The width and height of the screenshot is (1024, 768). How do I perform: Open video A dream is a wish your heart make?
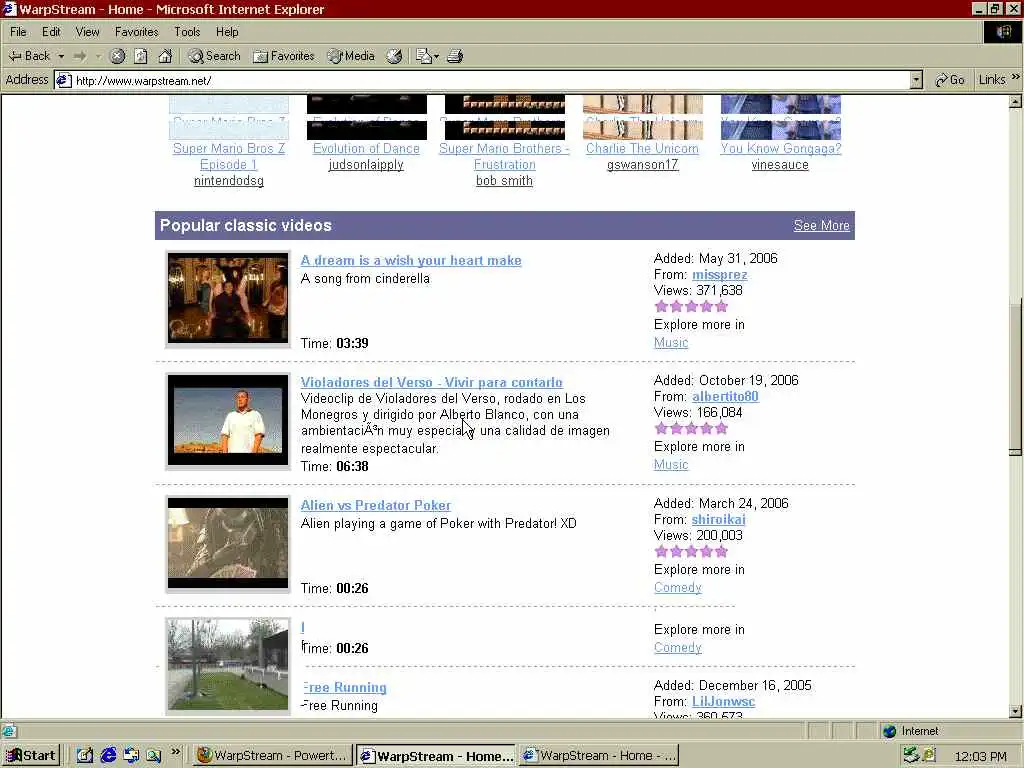click(411, 261)
